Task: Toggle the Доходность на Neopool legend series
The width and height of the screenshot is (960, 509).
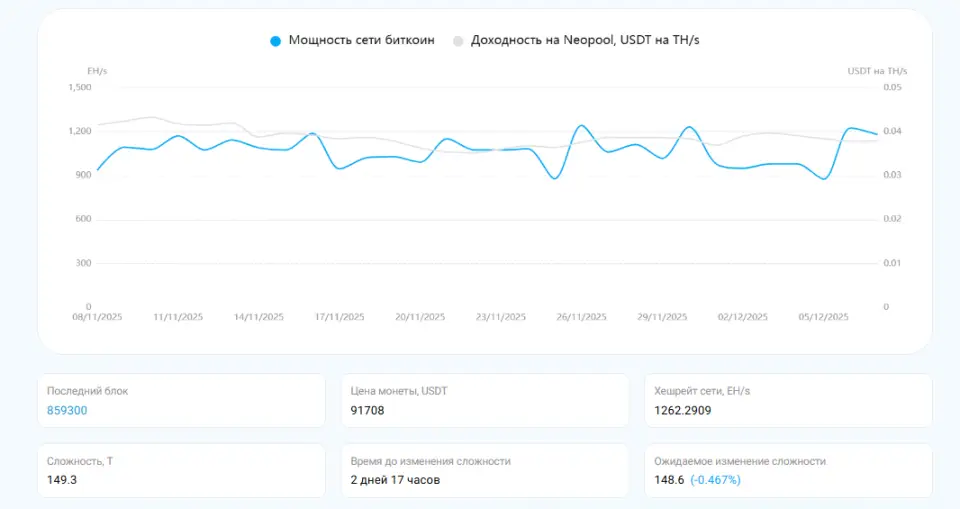Action: [582, 41]
